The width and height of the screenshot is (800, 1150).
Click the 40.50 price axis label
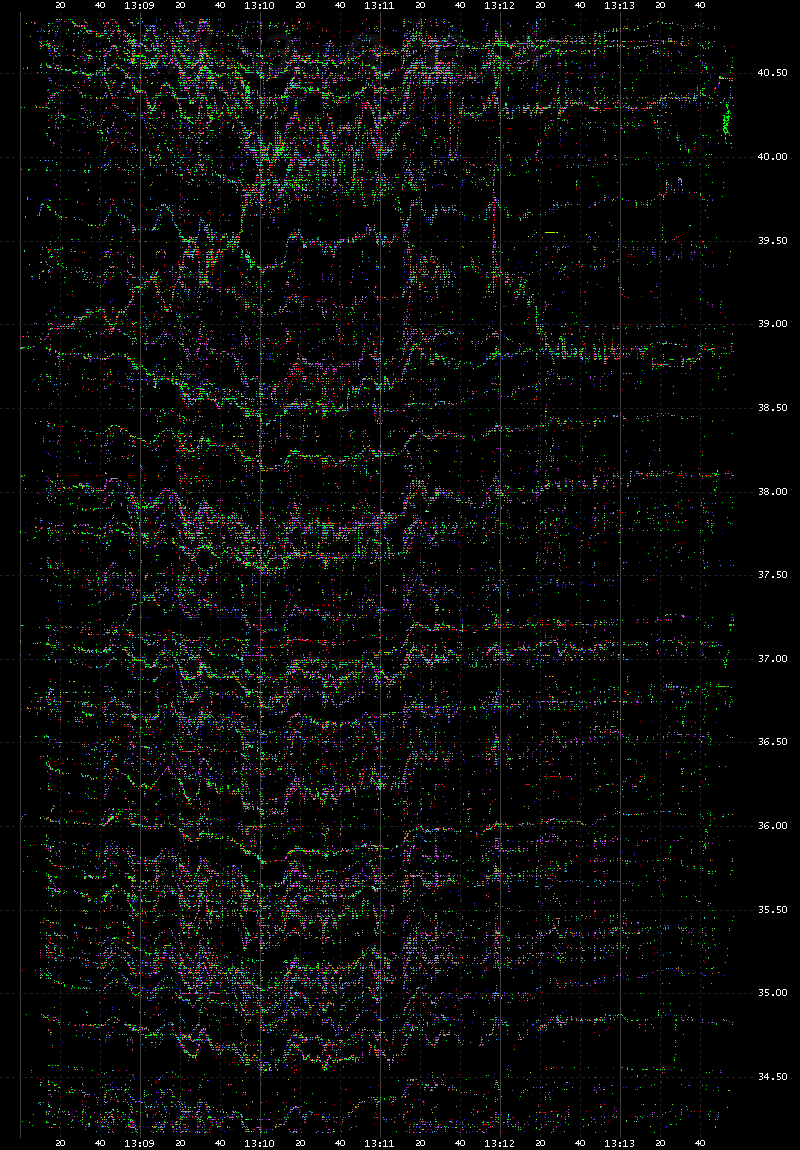tap(772, 73)
